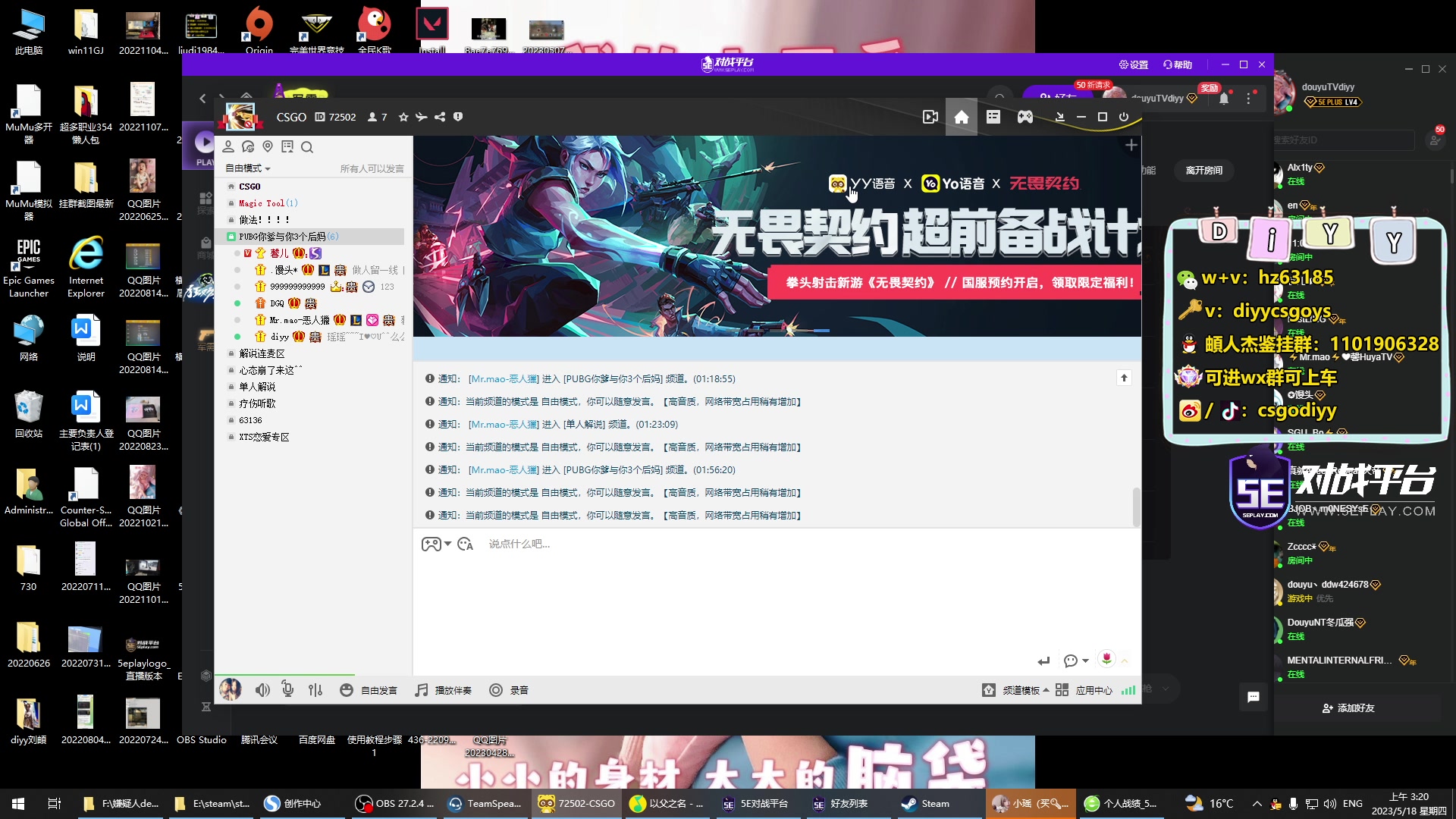Toggle the microphone in YY bottom bar
1456x819 pixels.
pos(287,689)
